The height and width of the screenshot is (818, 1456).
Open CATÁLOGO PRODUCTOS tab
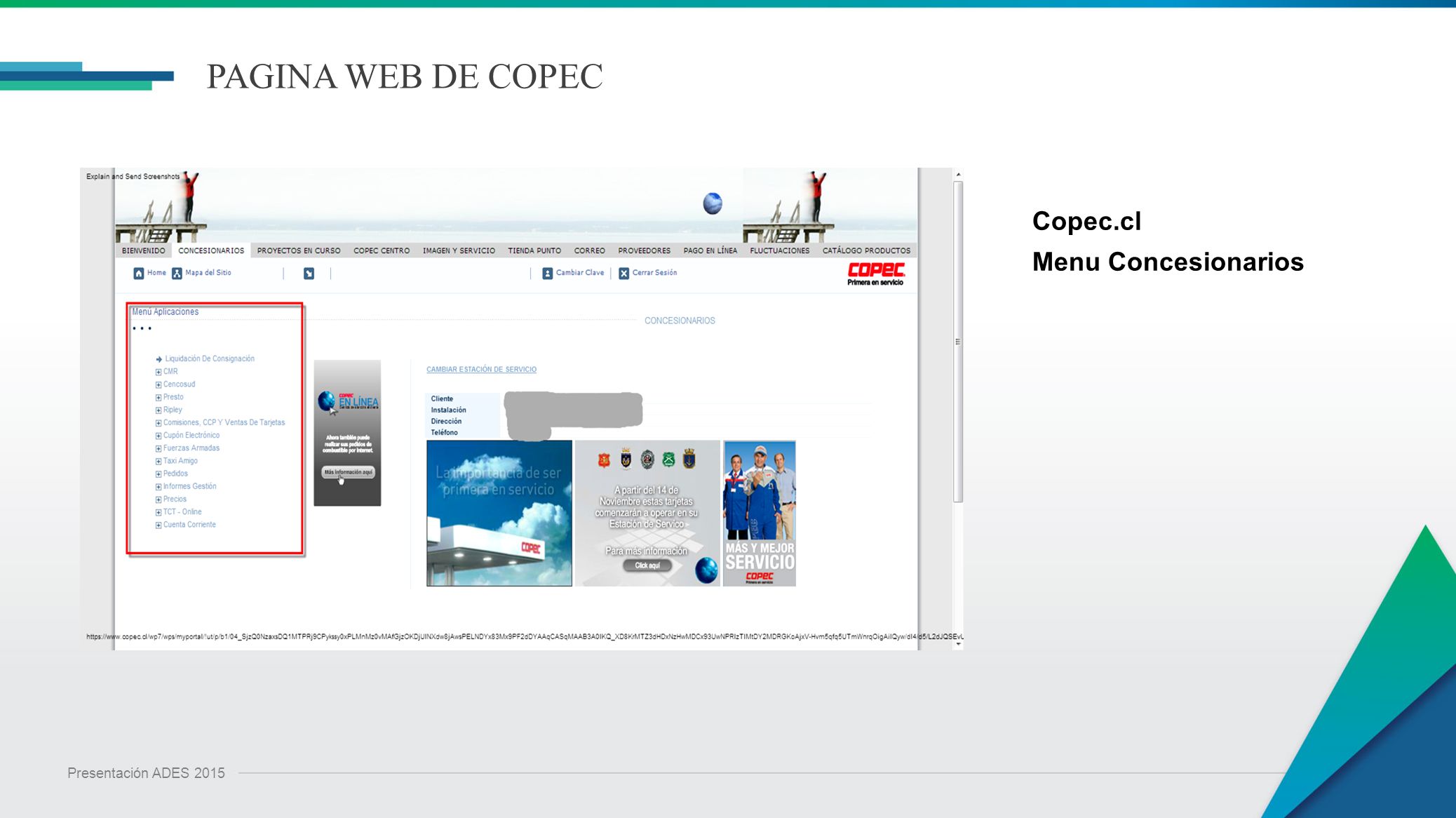867,250
